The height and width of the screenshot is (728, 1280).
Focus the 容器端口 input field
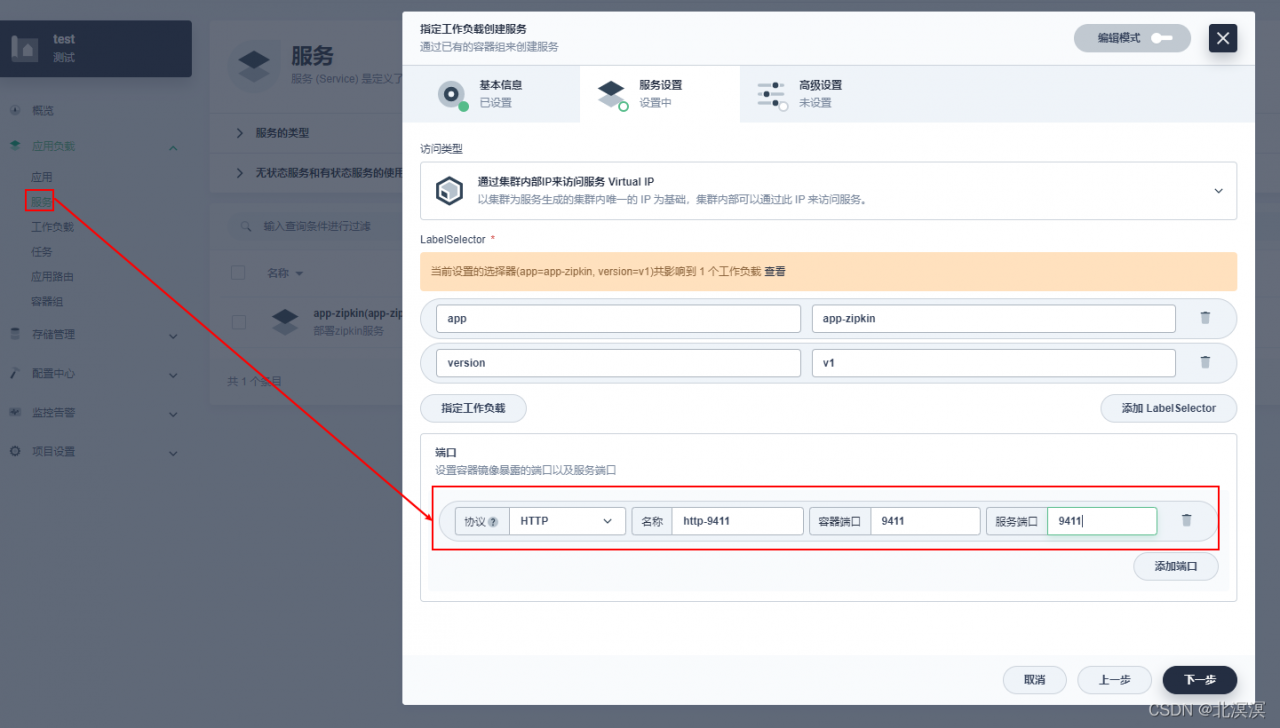coord(925,521)
